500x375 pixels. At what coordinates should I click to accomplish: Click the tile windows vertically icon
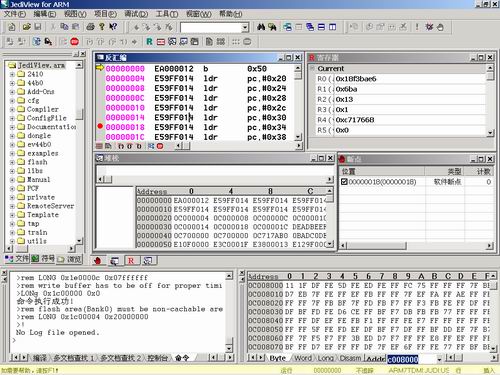point(332,27)
